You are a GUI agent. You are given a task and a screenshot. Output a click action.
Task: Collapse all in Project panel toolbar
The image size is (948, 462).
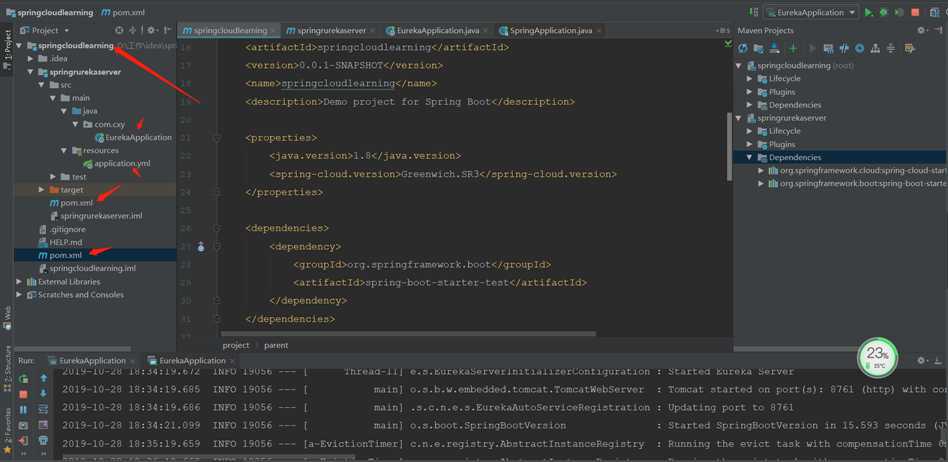click(x=132, y=30)
